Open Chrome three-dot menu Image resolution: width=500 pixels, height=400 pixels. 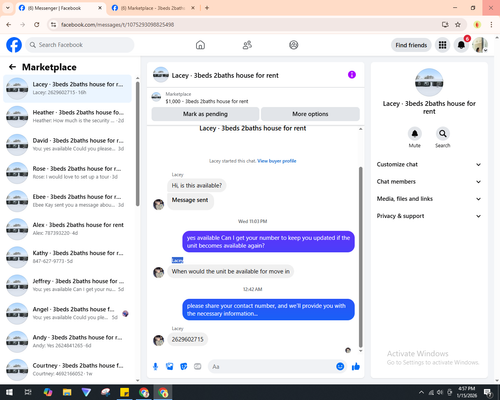coord(491,24)
